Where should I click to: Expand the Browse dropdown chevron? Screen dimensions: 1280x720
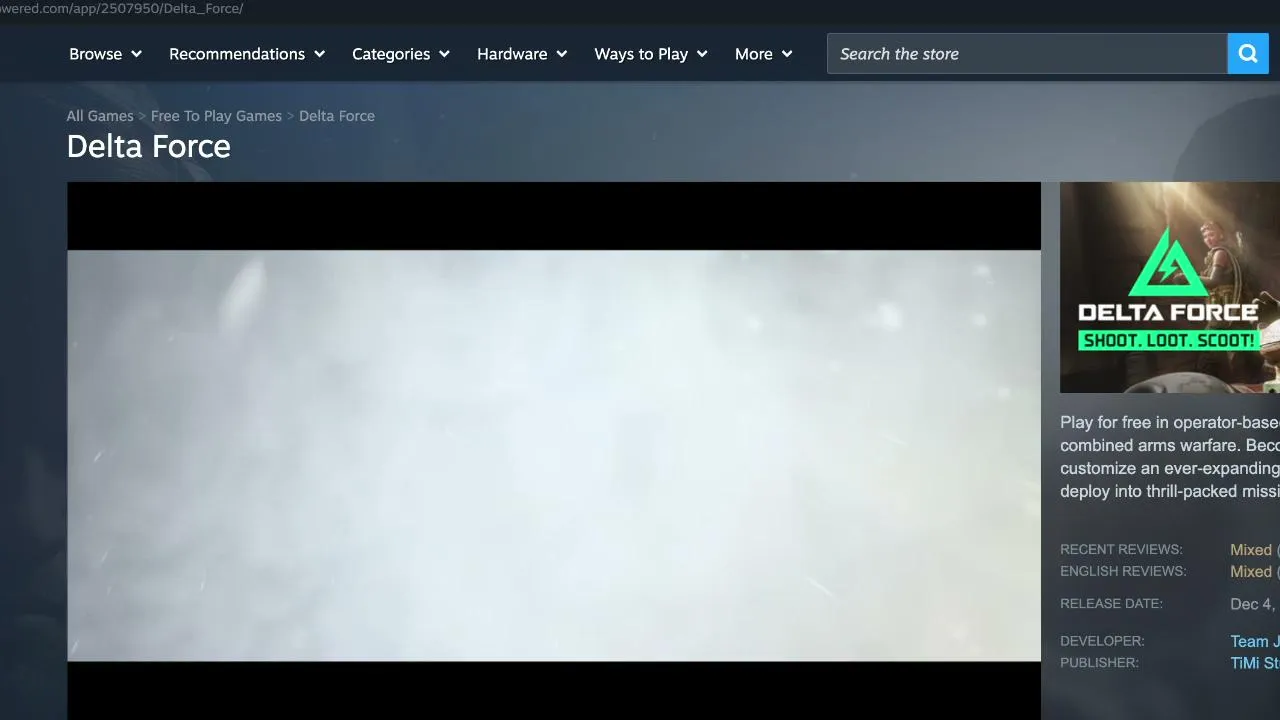coord(136,54)
